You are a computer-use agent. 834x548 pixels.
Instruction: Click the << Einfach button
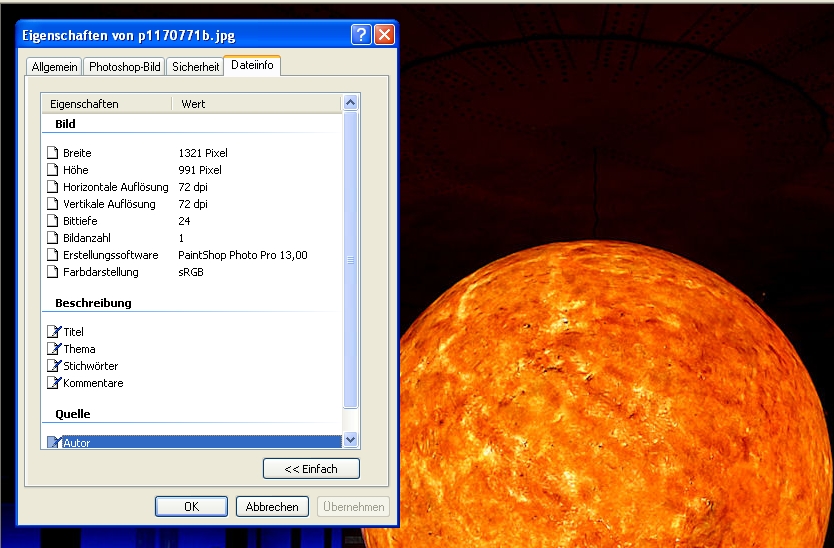tap(311, 469)
